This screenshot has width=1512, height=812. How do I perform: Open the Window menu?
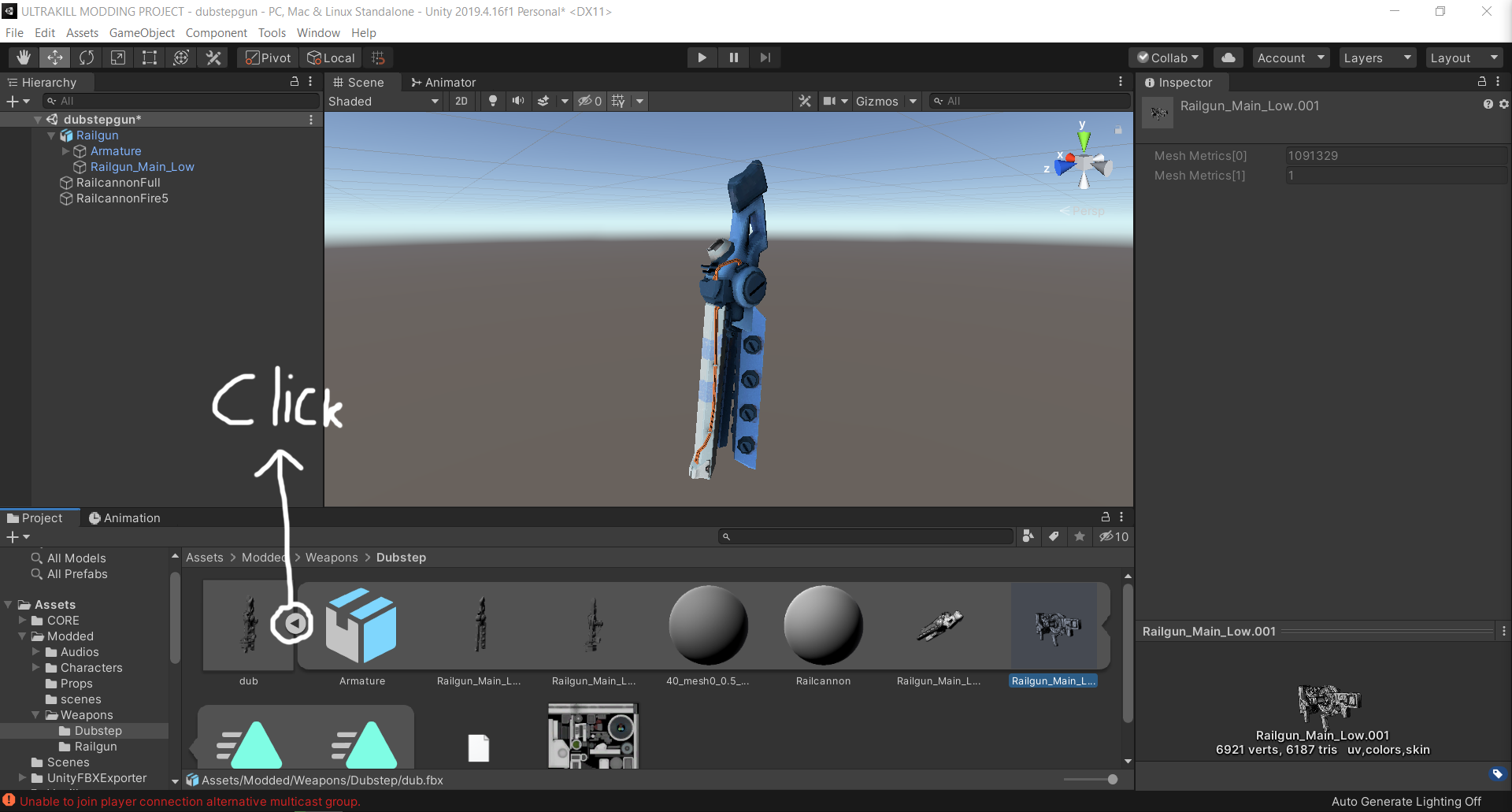[318, 32]
